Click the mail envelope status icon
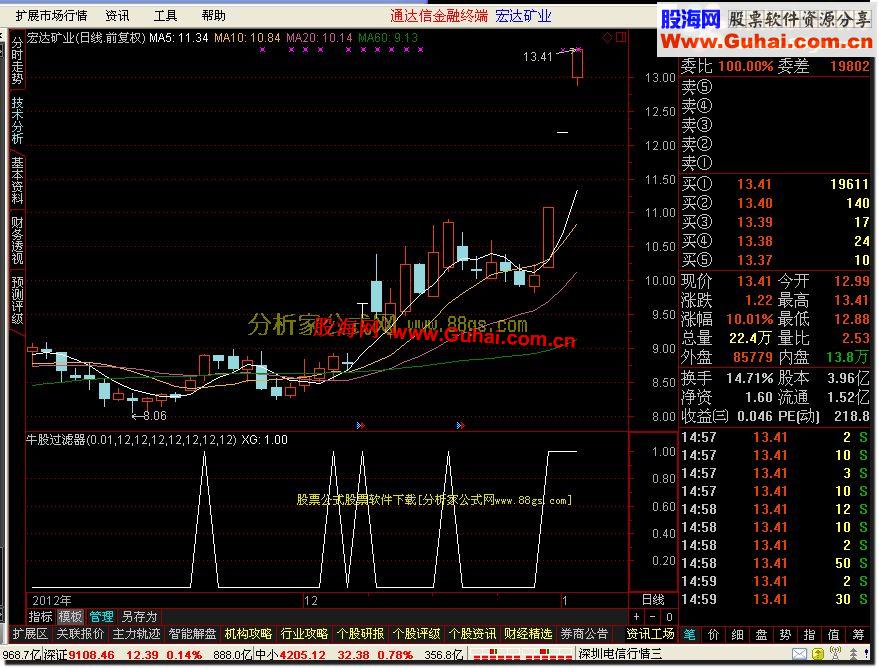The image size is (879, 668). pos(800,654)
